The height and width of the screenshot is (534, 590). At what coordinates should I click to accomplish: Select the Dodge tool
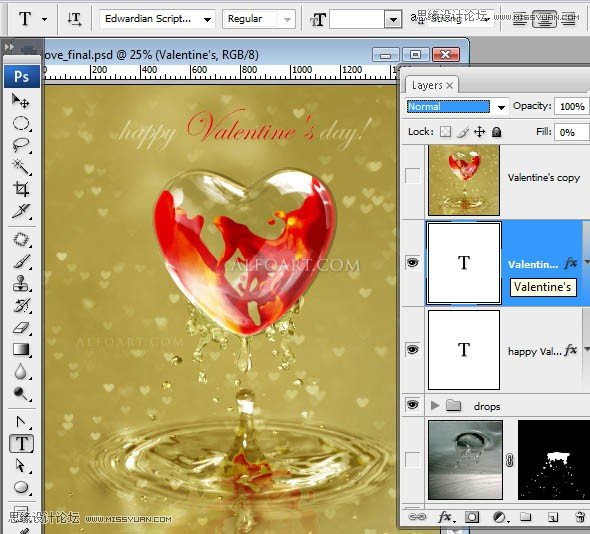tap(21, 393)
